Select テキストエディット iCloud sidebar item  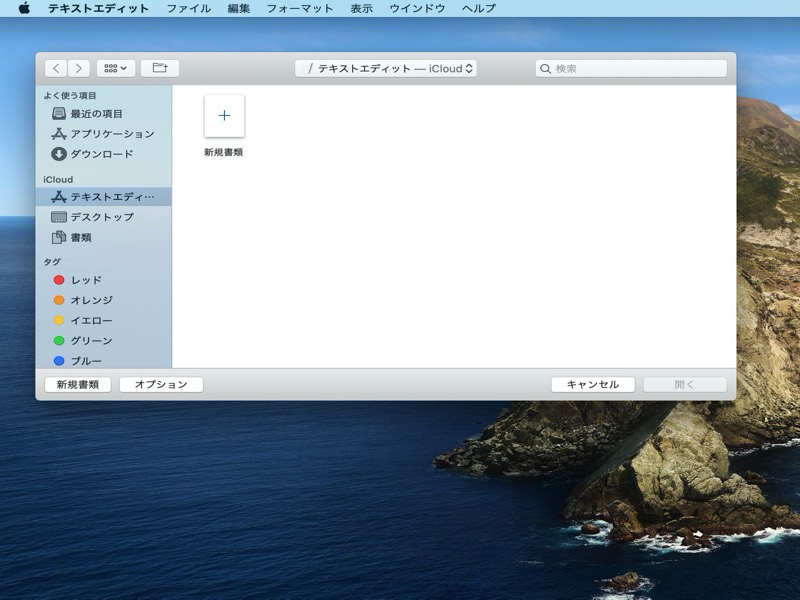pyautogui.click(x=111, y=197)
